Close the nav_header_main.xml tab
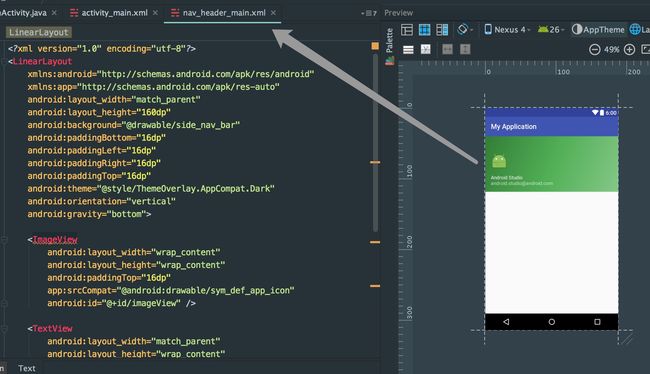The image size is (650, 374). click(273, 13)
